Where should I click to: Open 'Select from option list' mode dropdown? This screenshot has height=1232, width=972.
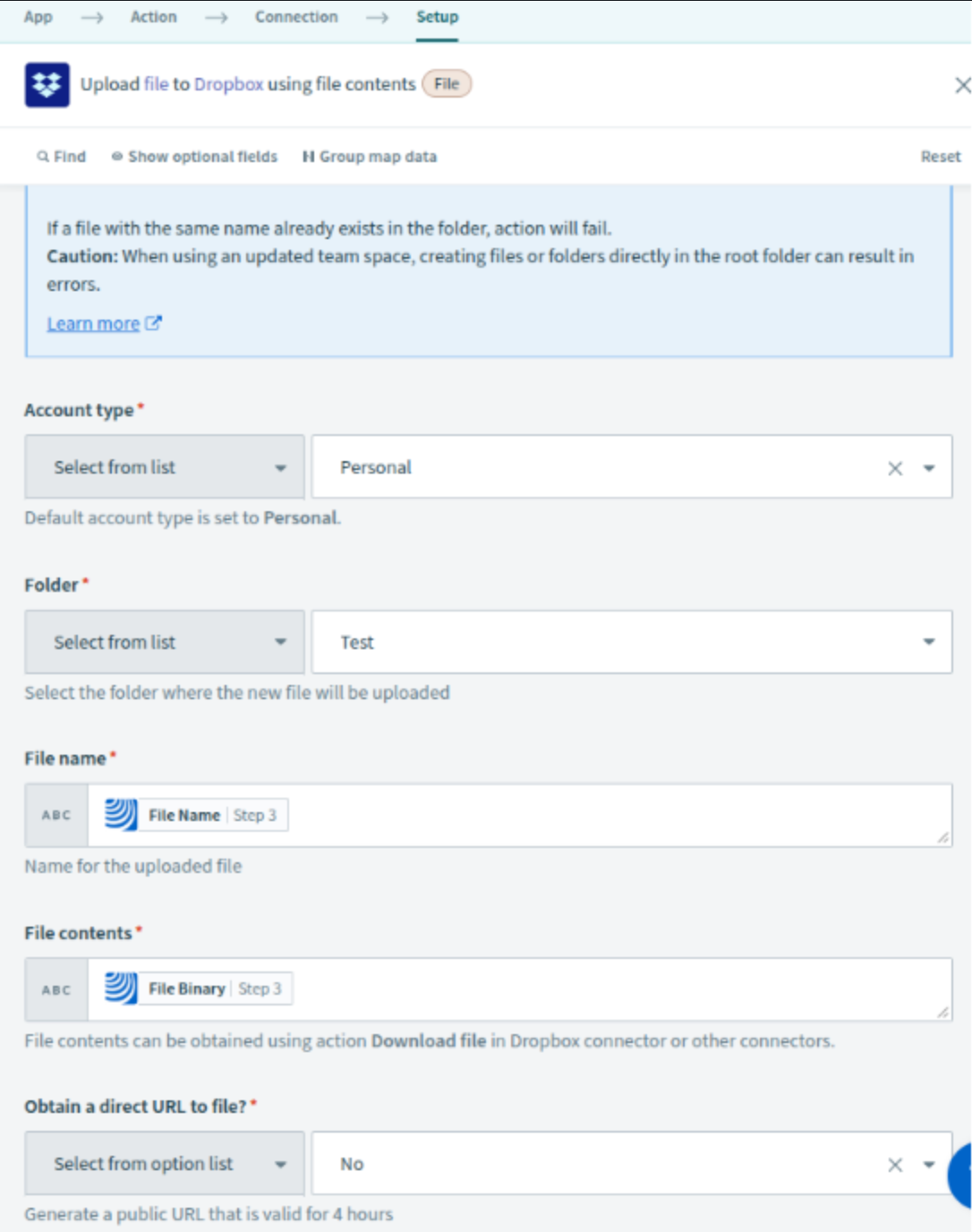[x=165, y=1164]
